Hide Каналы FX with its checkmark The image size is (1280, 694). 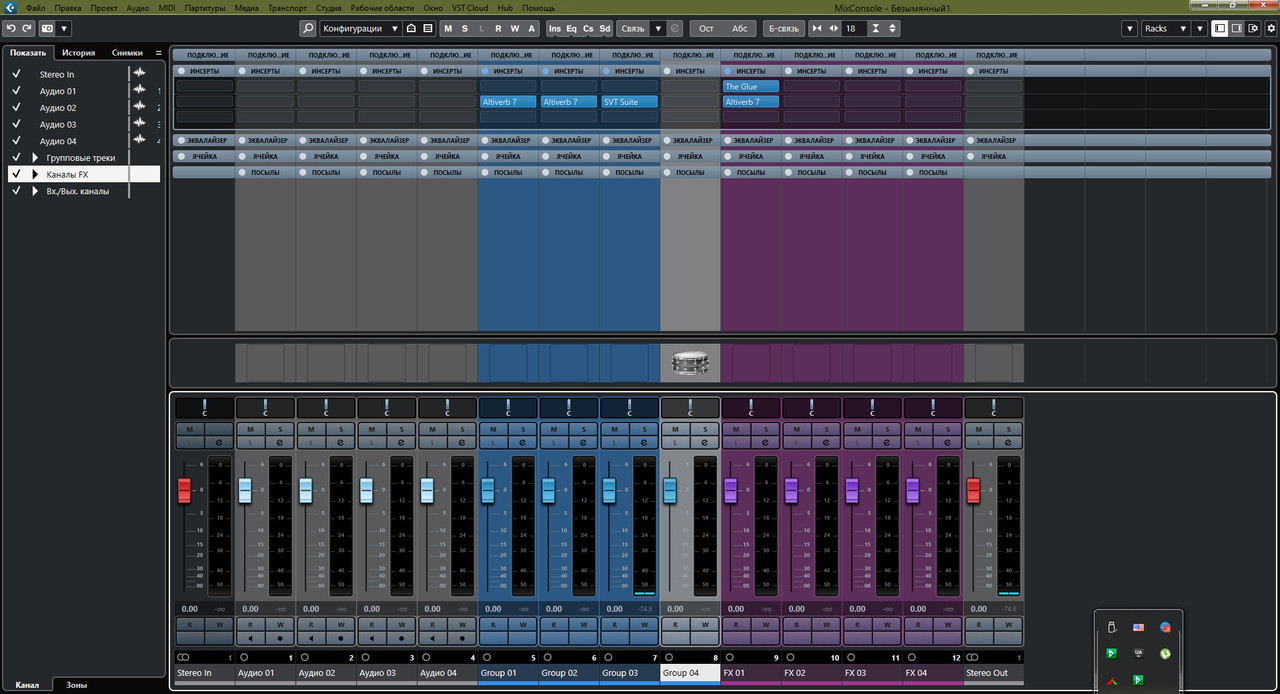(x=15, y=174)
